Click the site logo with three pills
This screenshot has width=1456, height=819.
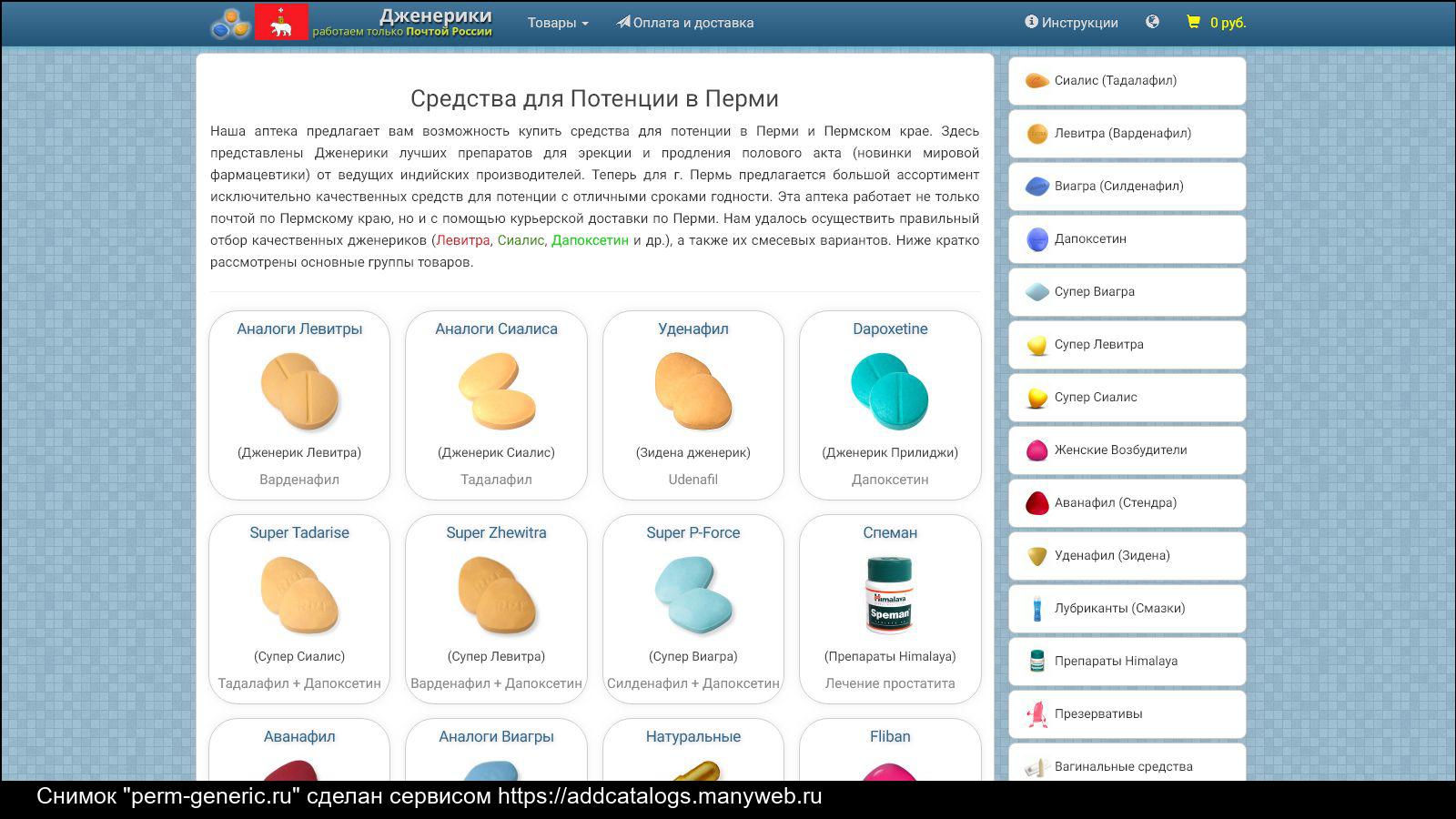pyautogui.click(x=230, y=24)
